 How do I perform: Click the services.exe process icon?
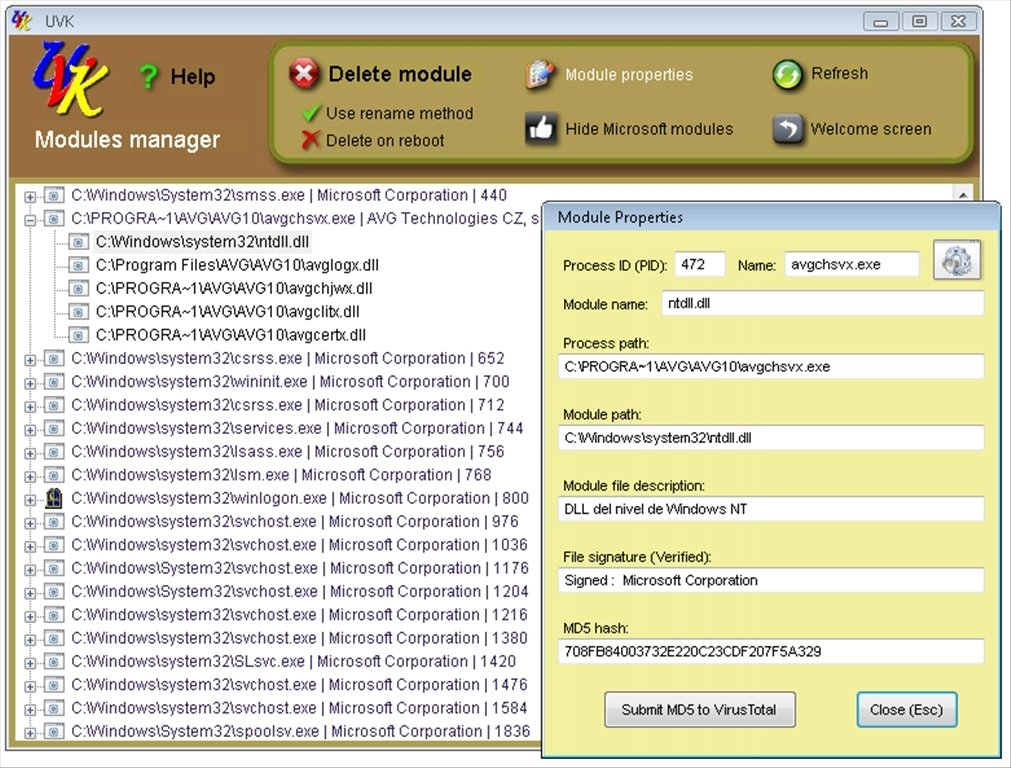[54, 429]
